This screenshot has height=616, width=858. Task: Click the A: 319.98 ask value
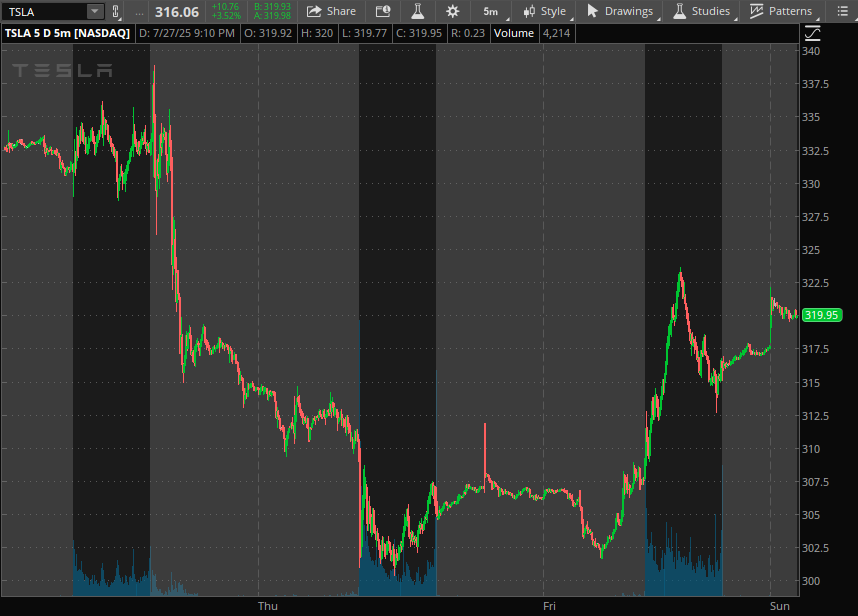coord(272,16)
